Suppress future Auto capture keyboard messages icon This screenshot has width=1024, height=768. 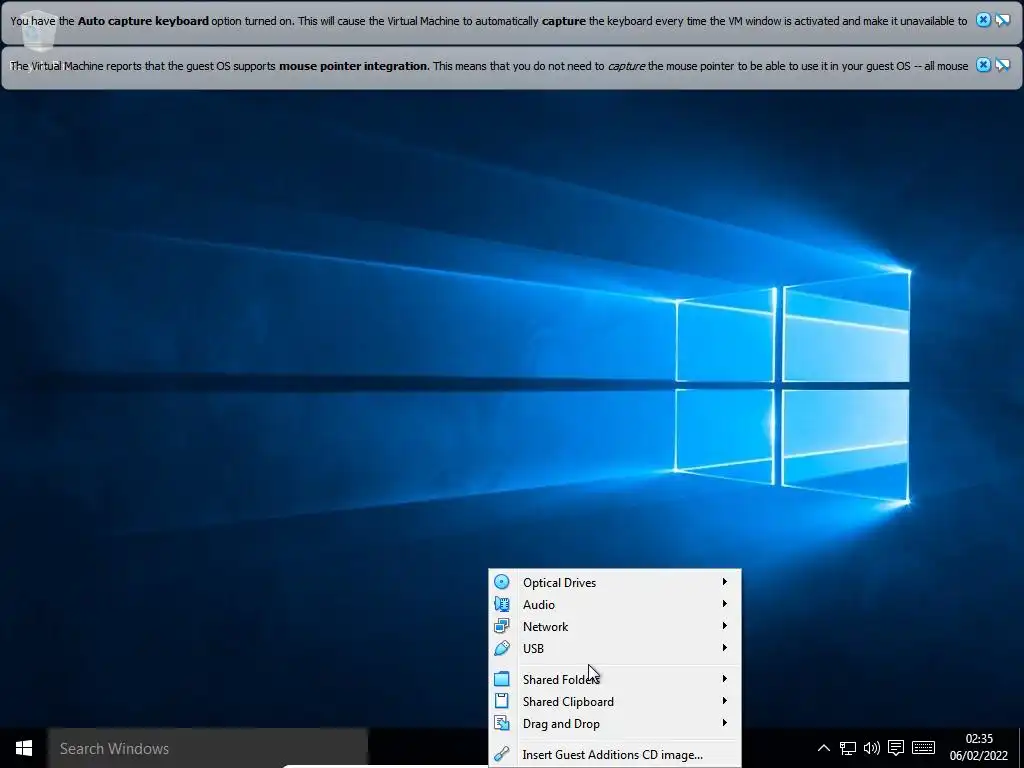pyautogui.click(x=1002, y=20)
